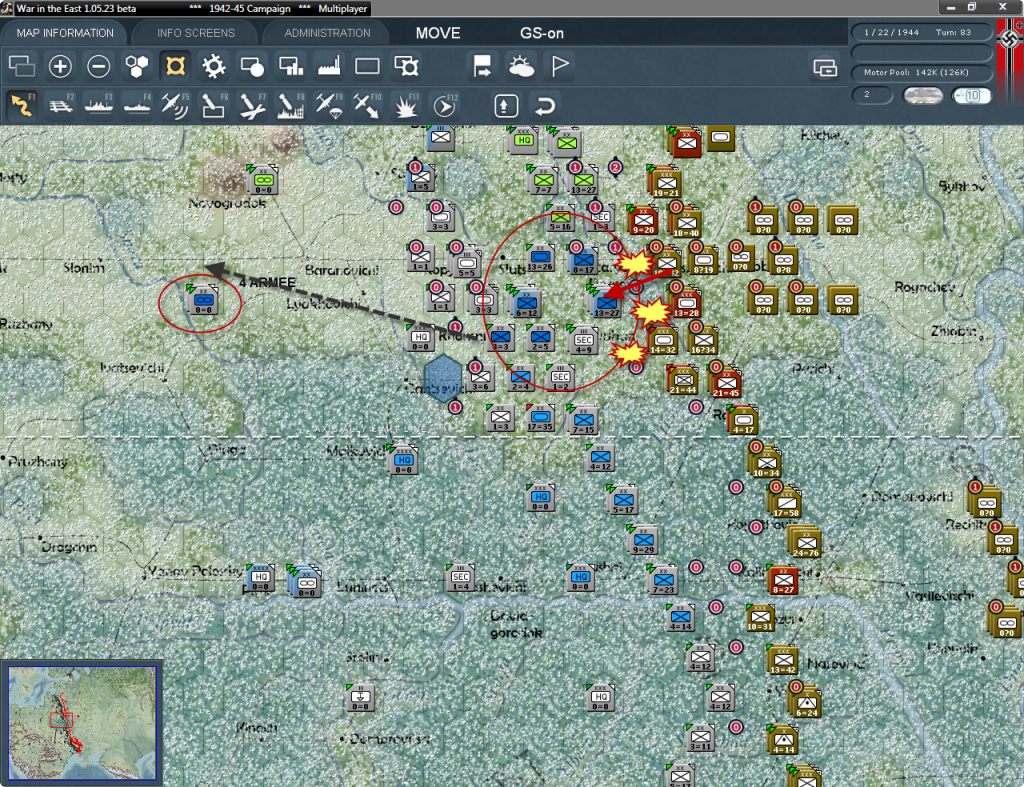This screenshot has height=787, width=1024.
Task: Click the F12 circular arrow icon
Action: (x=444, y=105)
